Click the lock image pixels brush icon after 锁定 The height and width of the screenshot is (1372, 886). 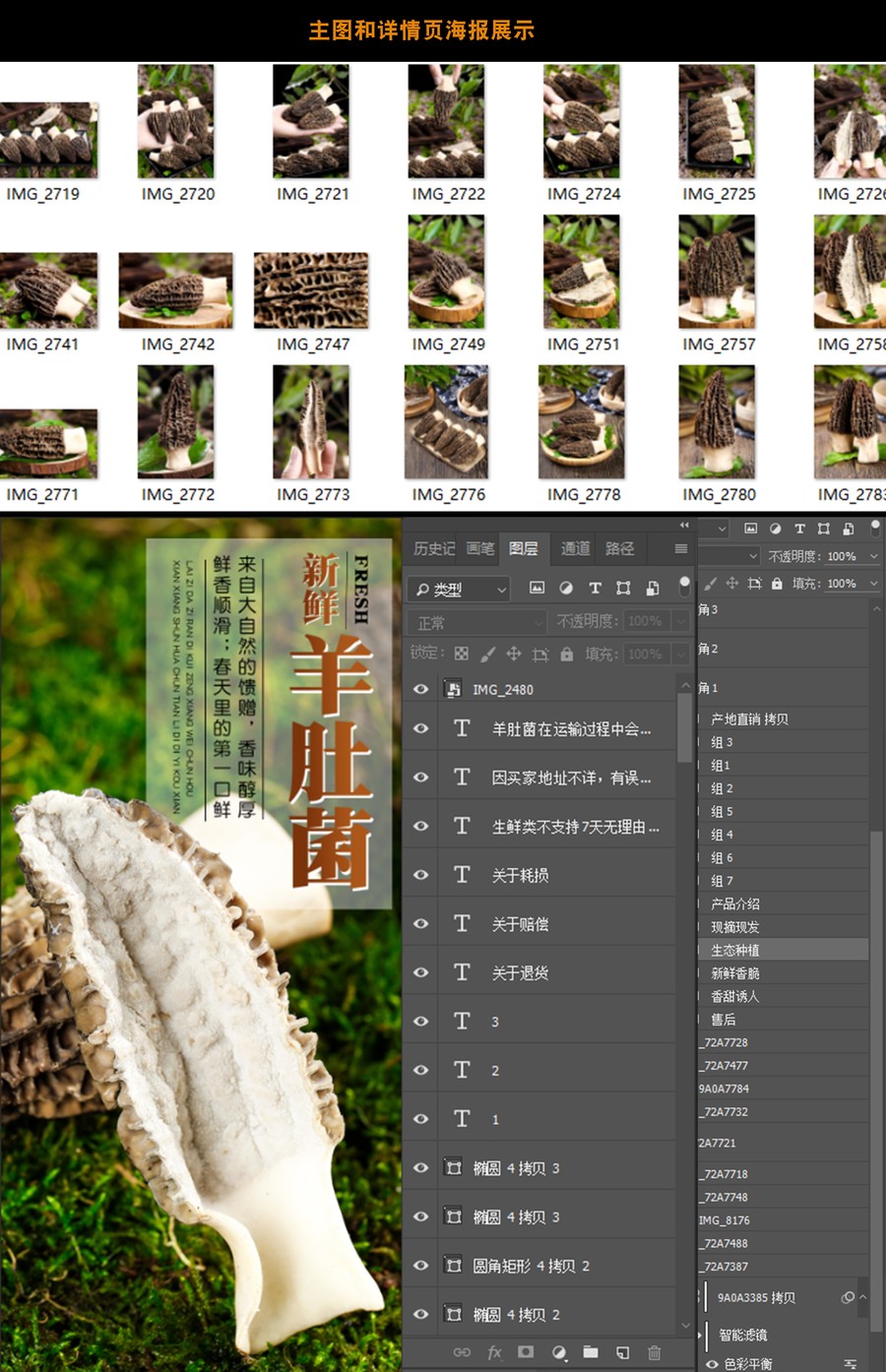[487, 654]
